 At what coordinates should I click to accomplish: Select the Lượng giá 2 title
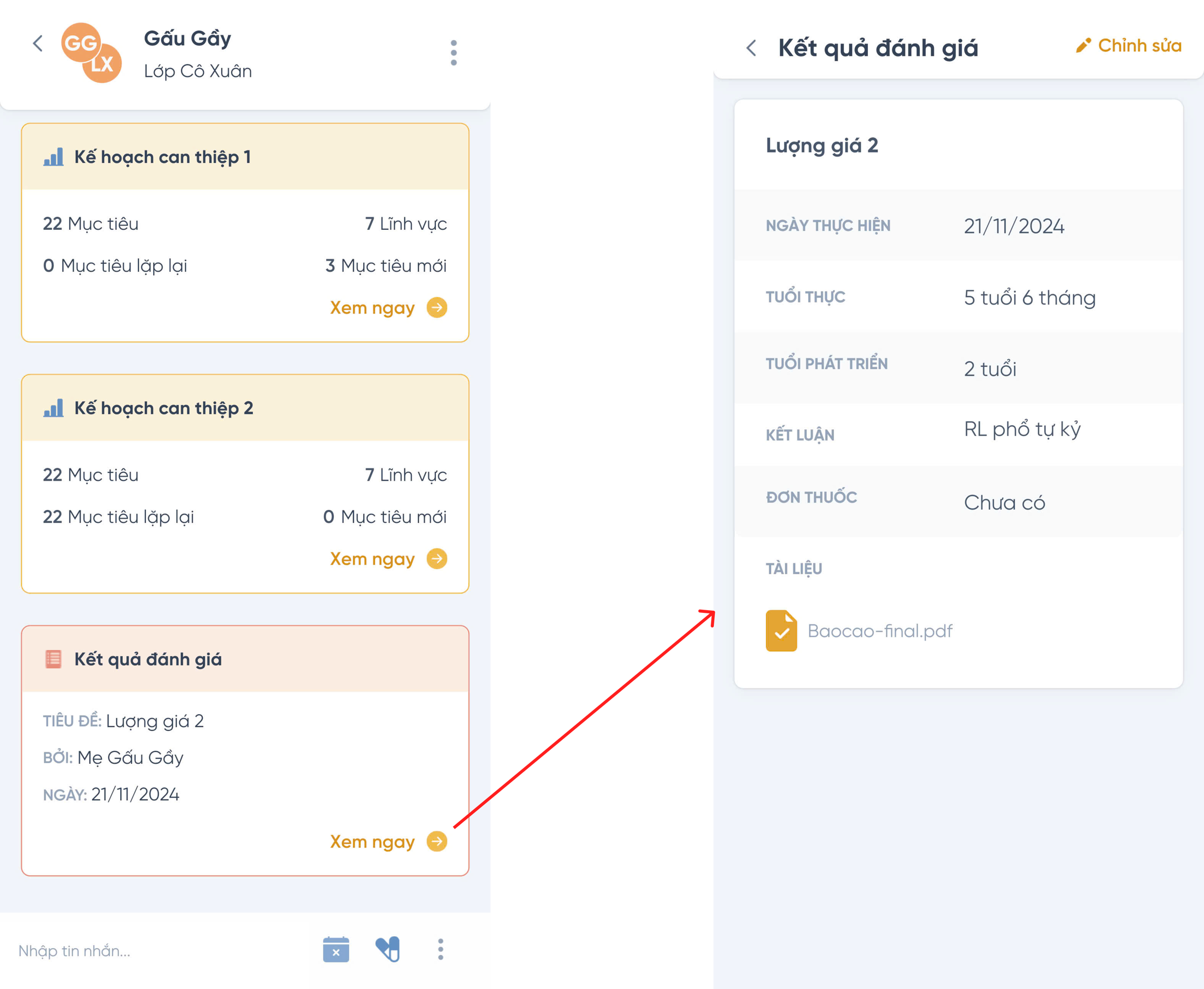coord(821,146)
